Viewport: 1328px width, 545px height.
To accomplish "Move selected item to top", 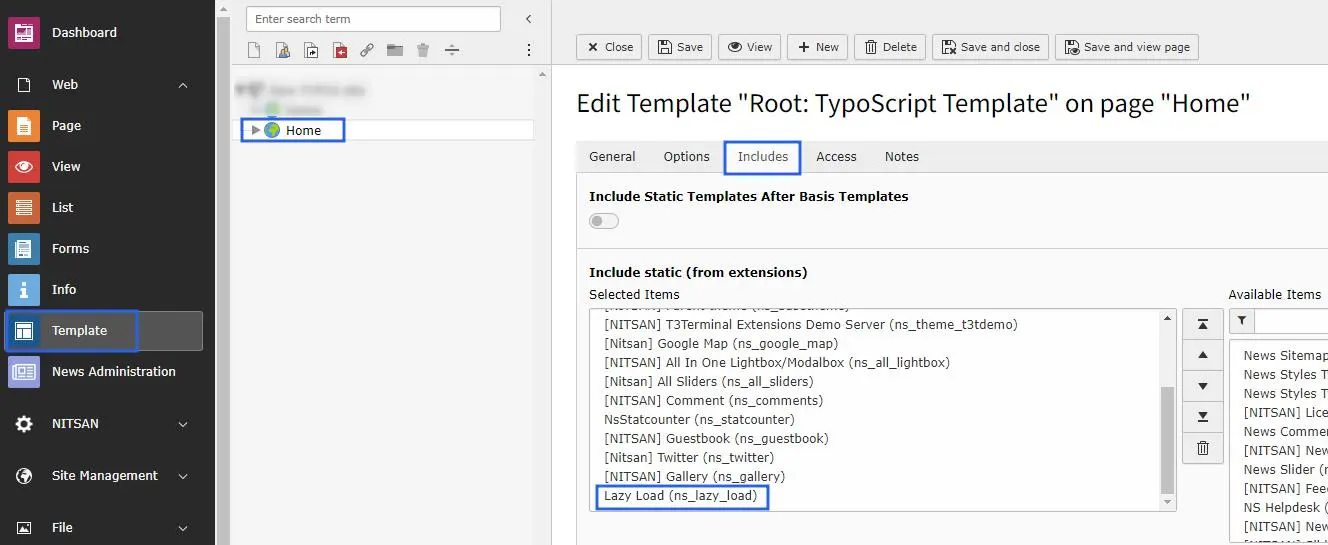I will [x=1203, y=325].
